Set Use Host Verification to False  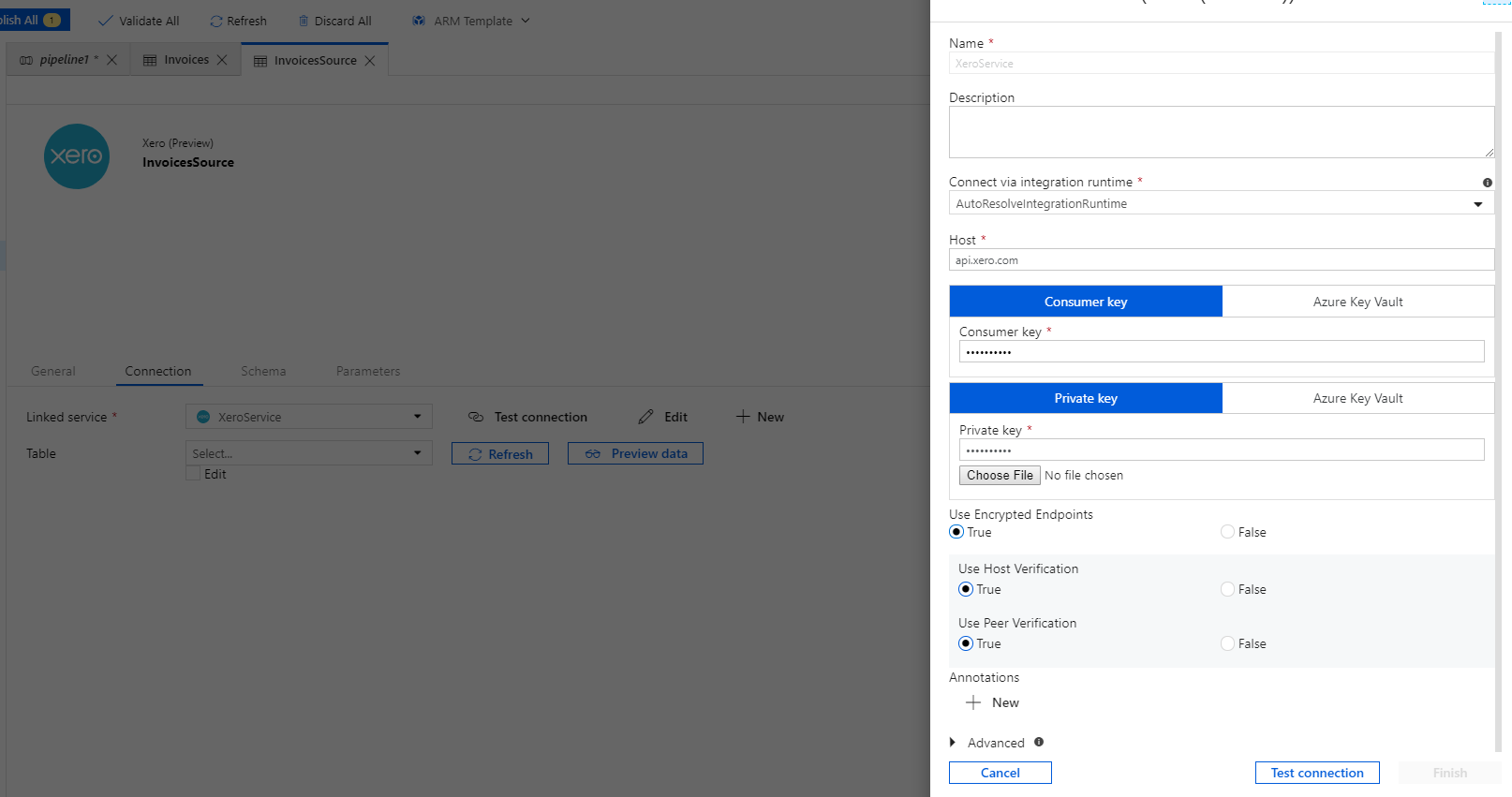[x=1227, y=589]
